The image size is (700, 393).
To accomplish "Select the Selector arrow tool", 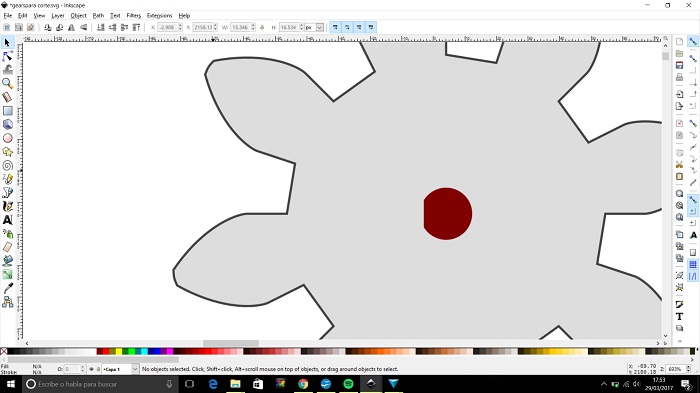I will tap(7, 42).
